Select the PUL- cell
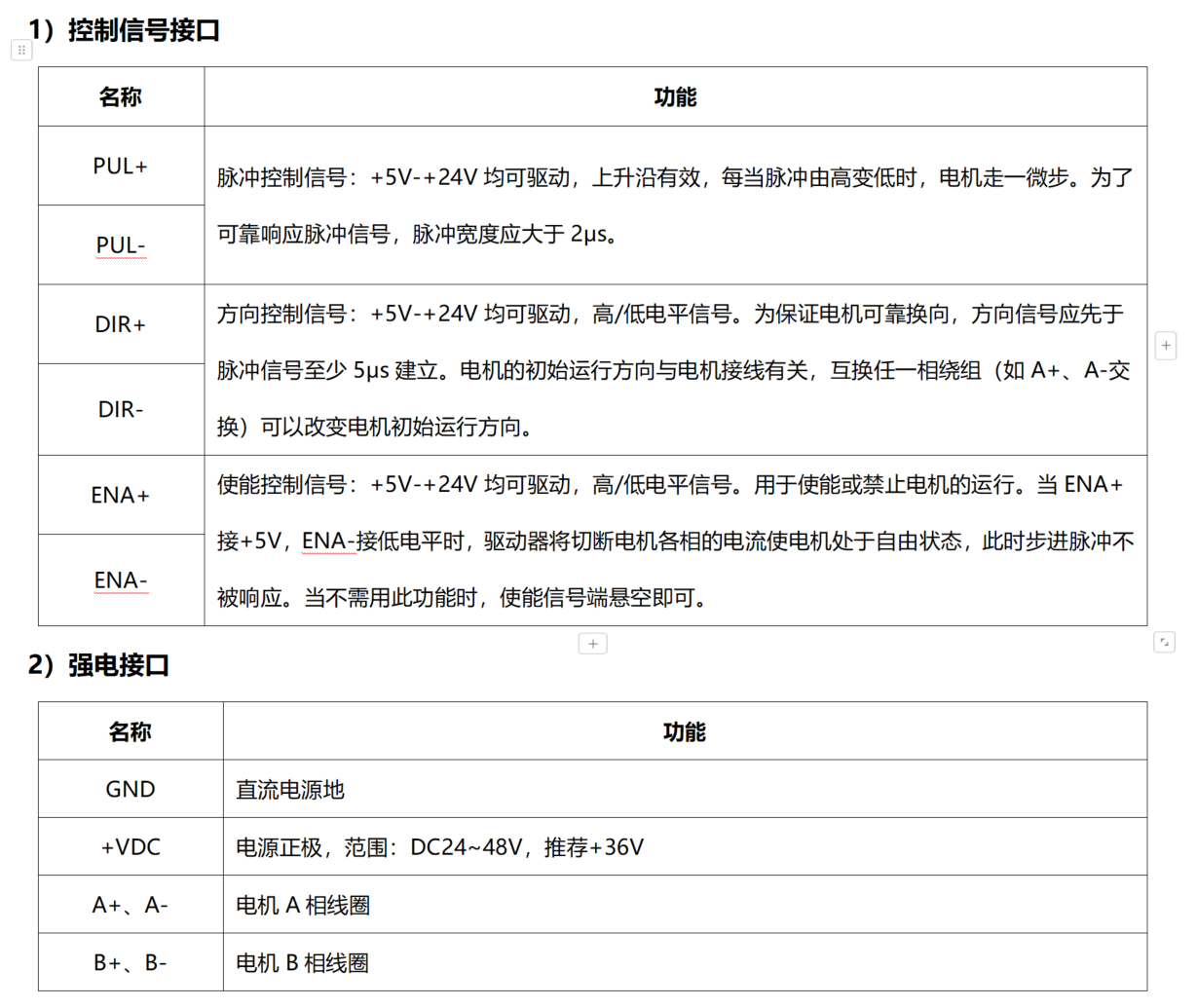1197x1008 pixels. coord(121,245)
